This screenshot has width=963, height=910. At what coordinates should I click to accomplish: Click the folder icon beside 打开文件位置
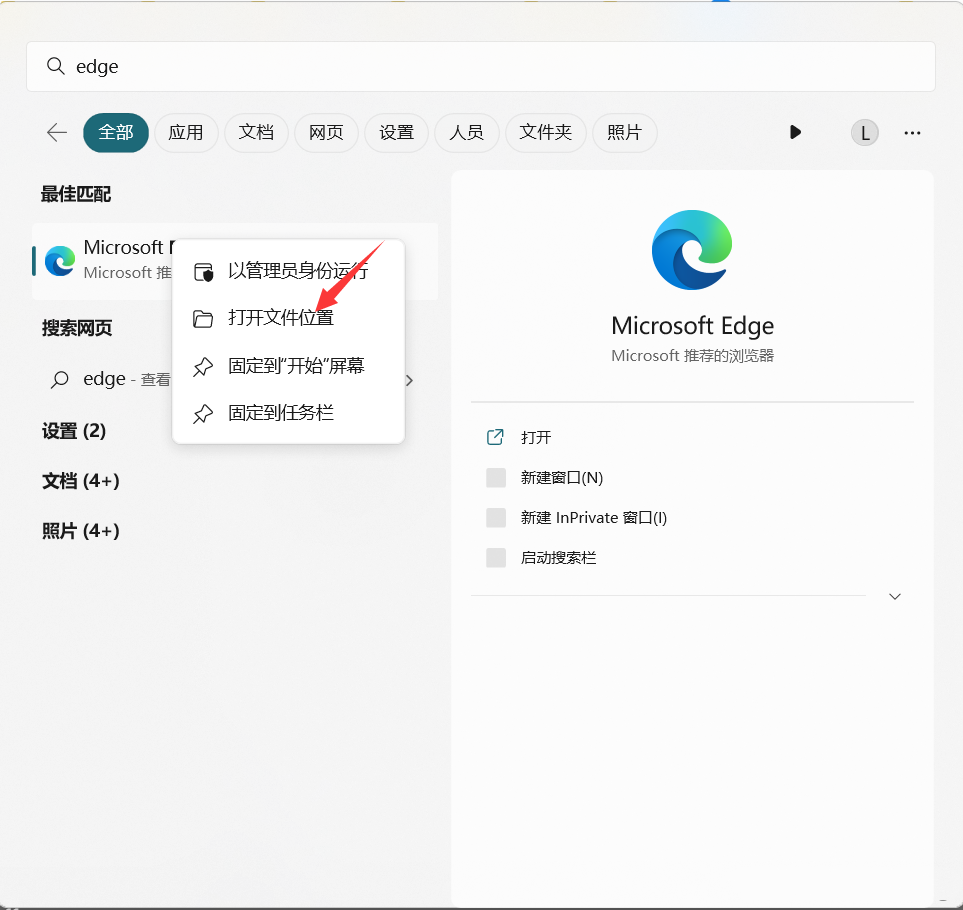pos(203,319)
